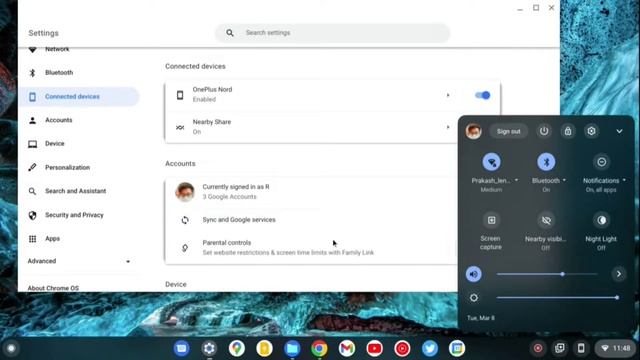
Task: Open Sync and Google services
Action: pyautogui.click(x=311, y=220)
